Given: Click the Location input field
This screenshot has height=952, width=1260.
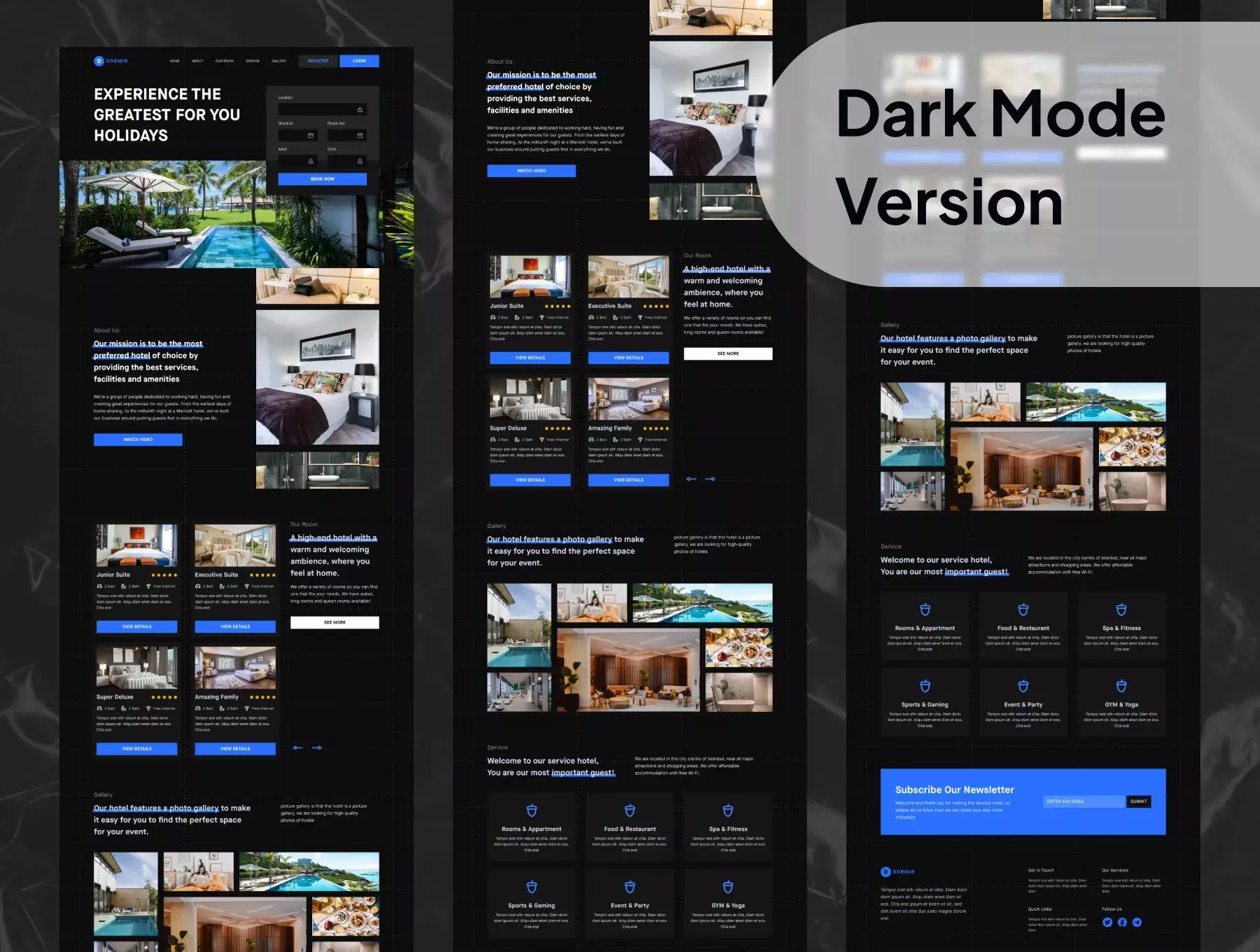Looking at the screenshot, I should coord(322,109).
